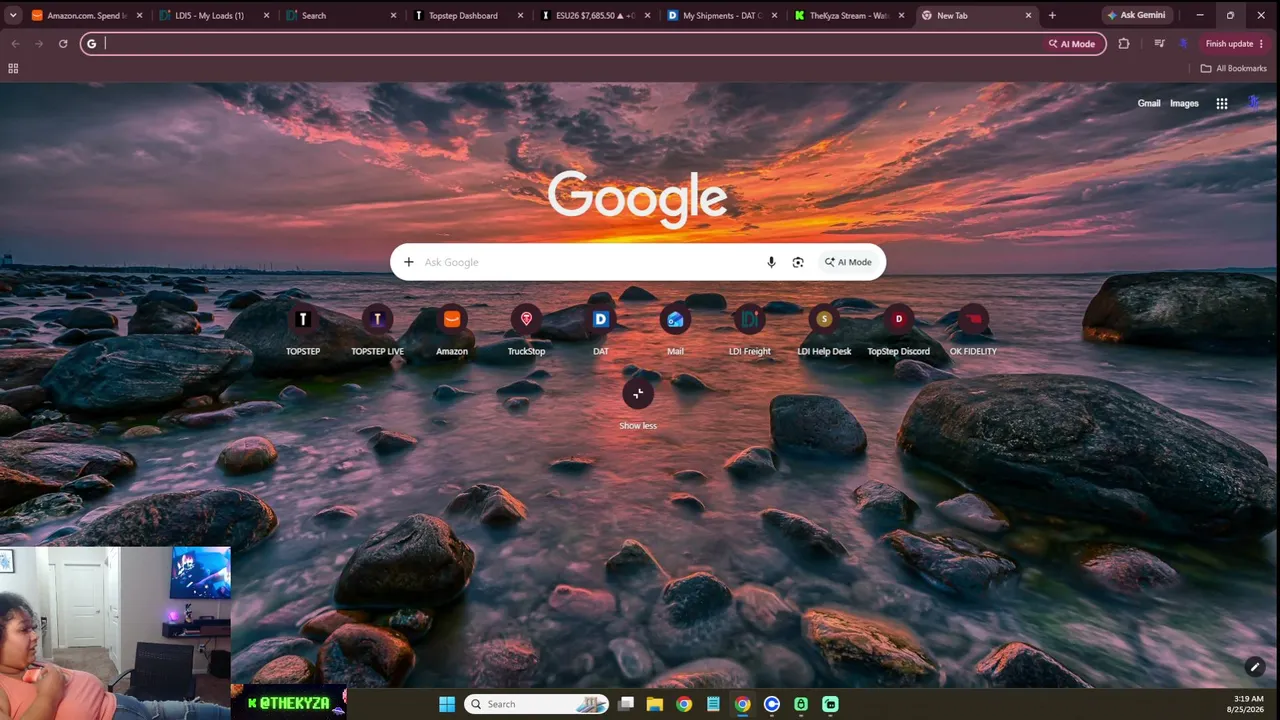Go back to the previous page
The width and height of the screenshot is (1280, 720).
(15, 44)
